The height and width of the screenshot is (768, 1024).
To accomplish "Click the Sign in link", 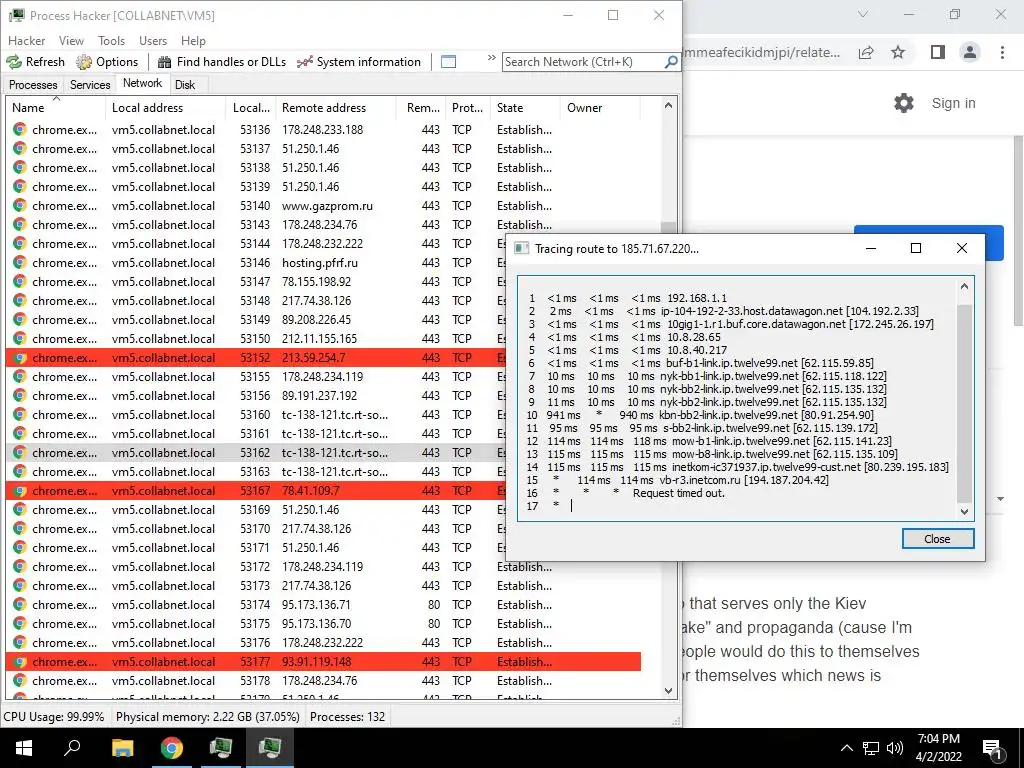I will 953,103.
